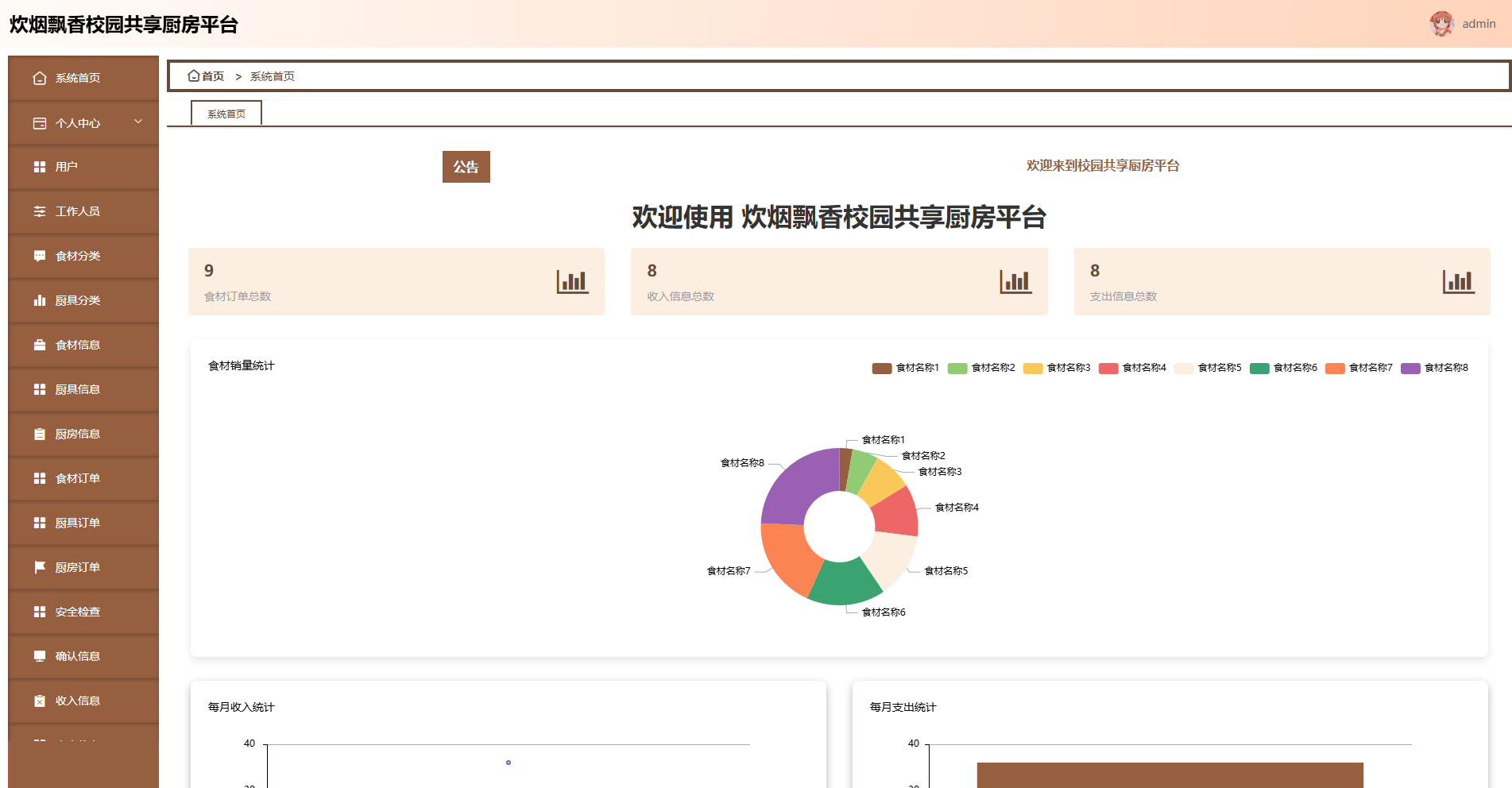Open the 工作人员 menu item

[83, 211]
